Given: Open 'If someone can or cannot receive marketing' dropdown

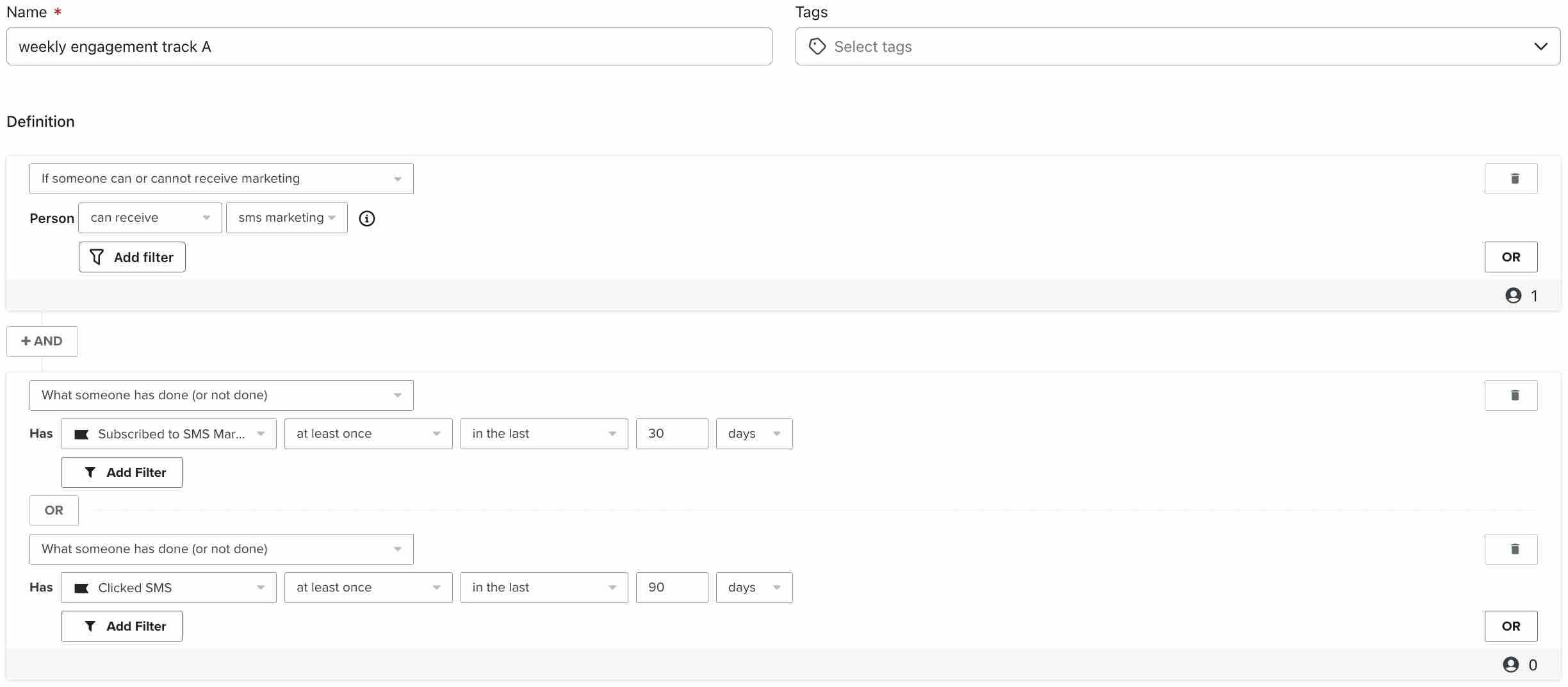Looking at the screenshot, I should tap(221, 179).
